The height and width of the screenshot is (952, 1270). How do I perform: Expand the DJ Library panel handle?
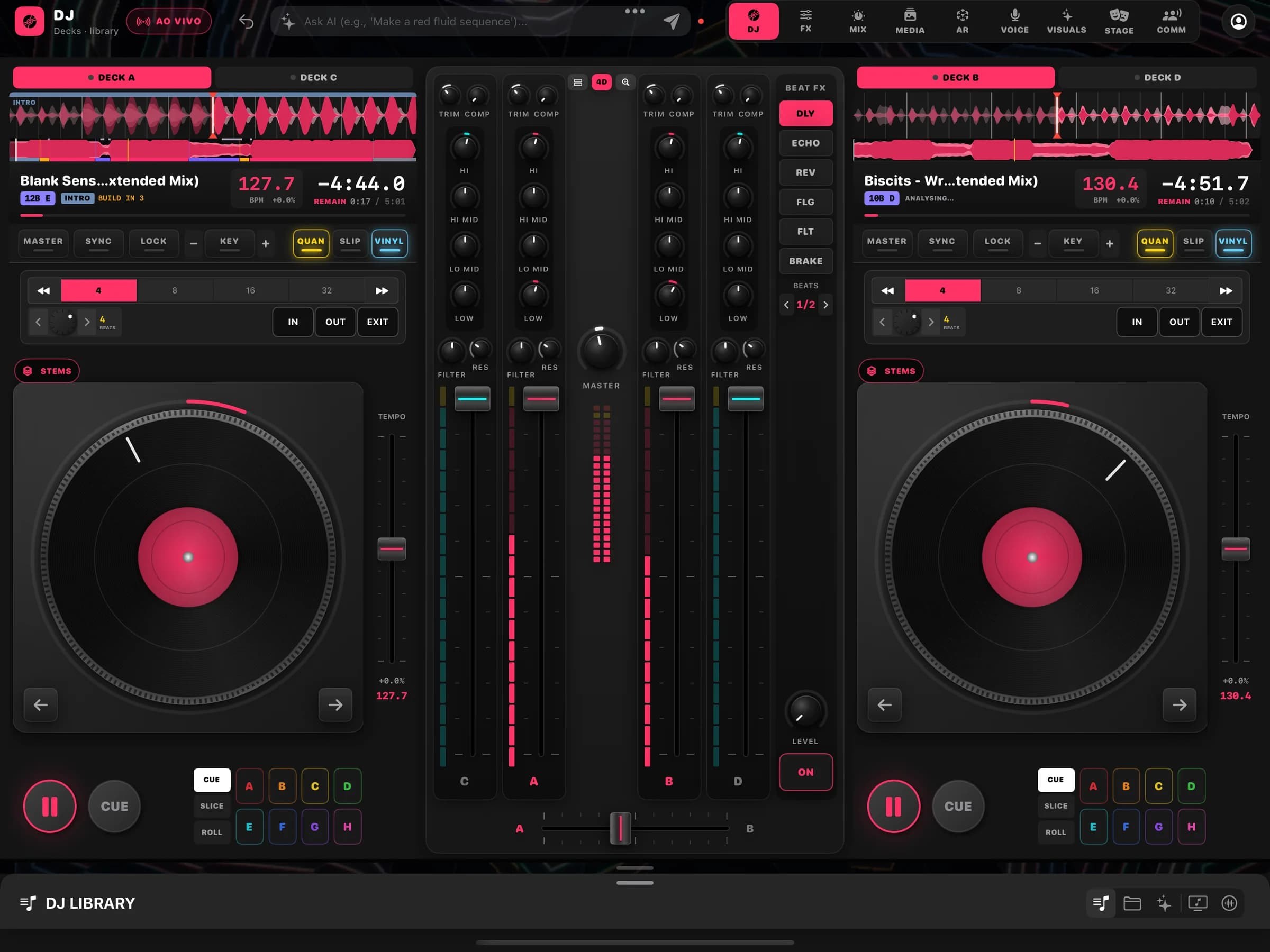tap(634, 883)
